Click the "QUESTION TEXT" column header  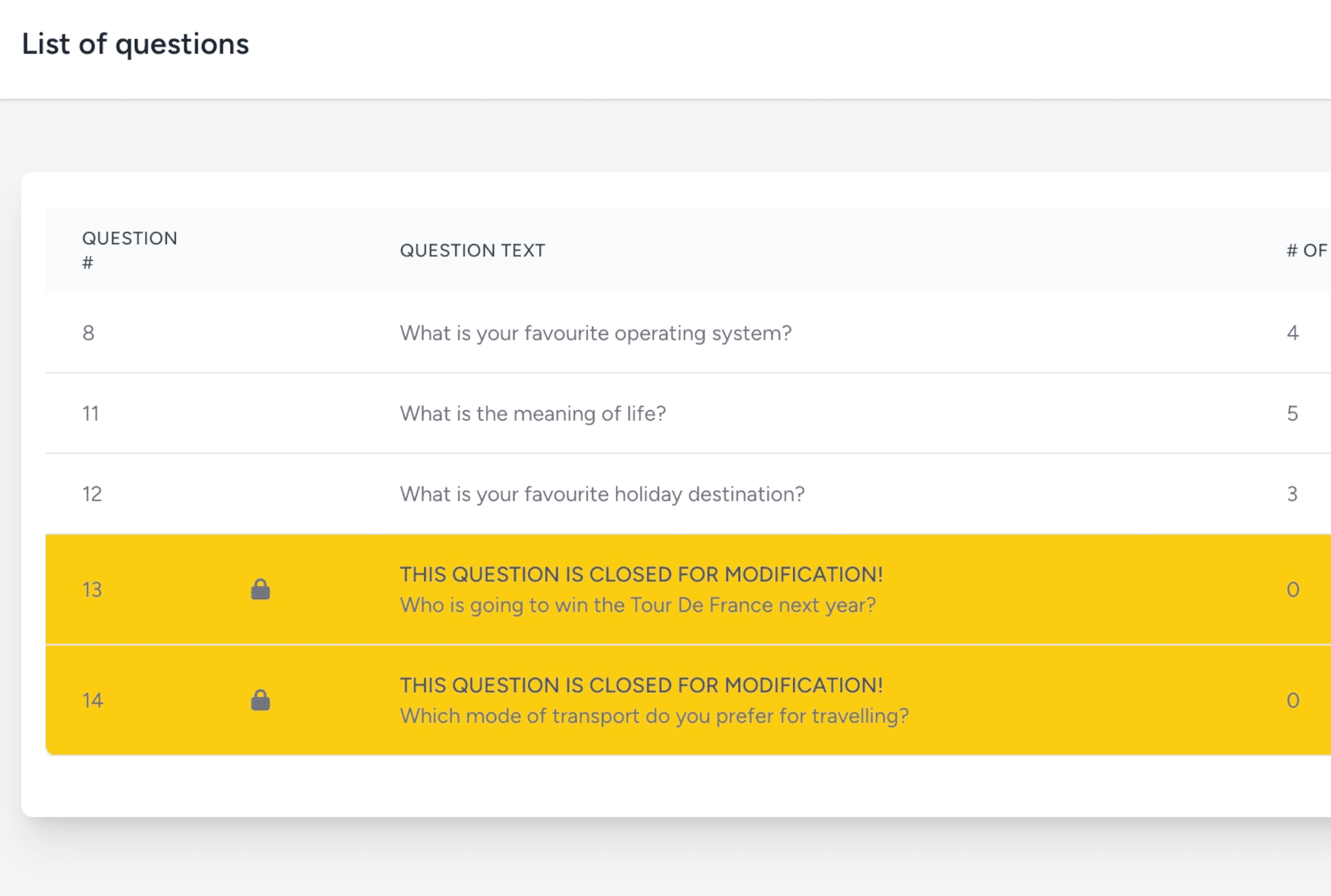tap(472, 250)
